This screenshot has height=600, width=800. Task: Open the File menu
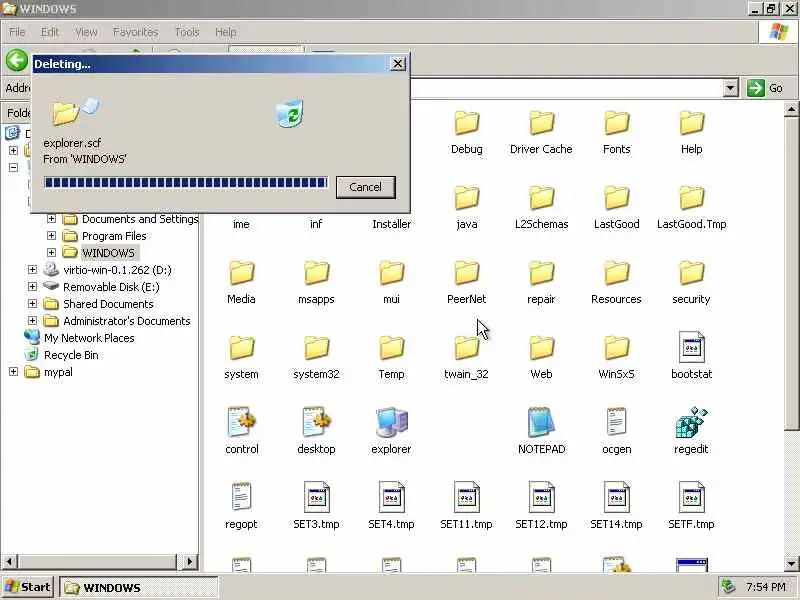[17, 32]
